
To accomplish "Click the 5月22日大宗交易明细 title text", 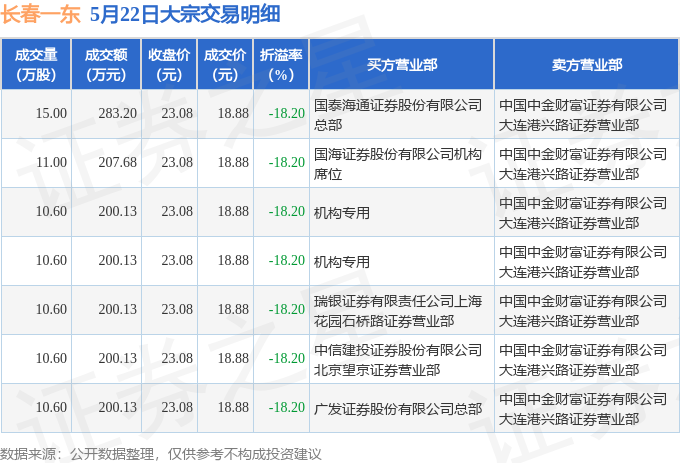I will (185, 14).
